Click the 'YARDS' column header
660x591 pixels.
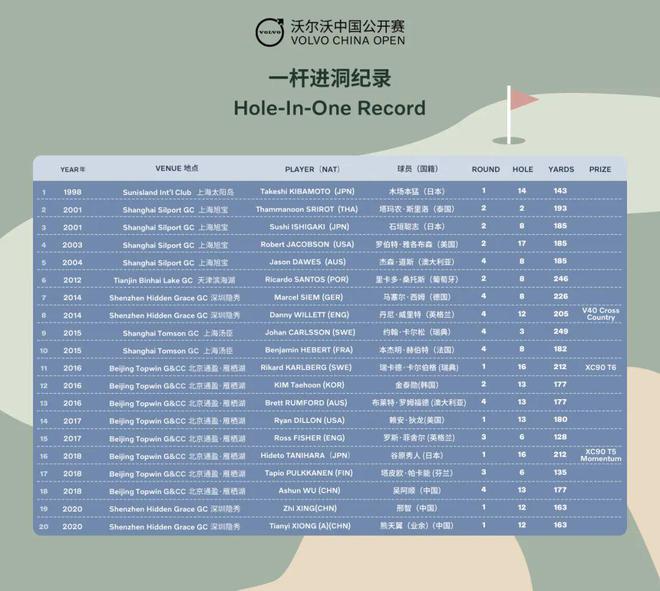click(x=561, y=169)
